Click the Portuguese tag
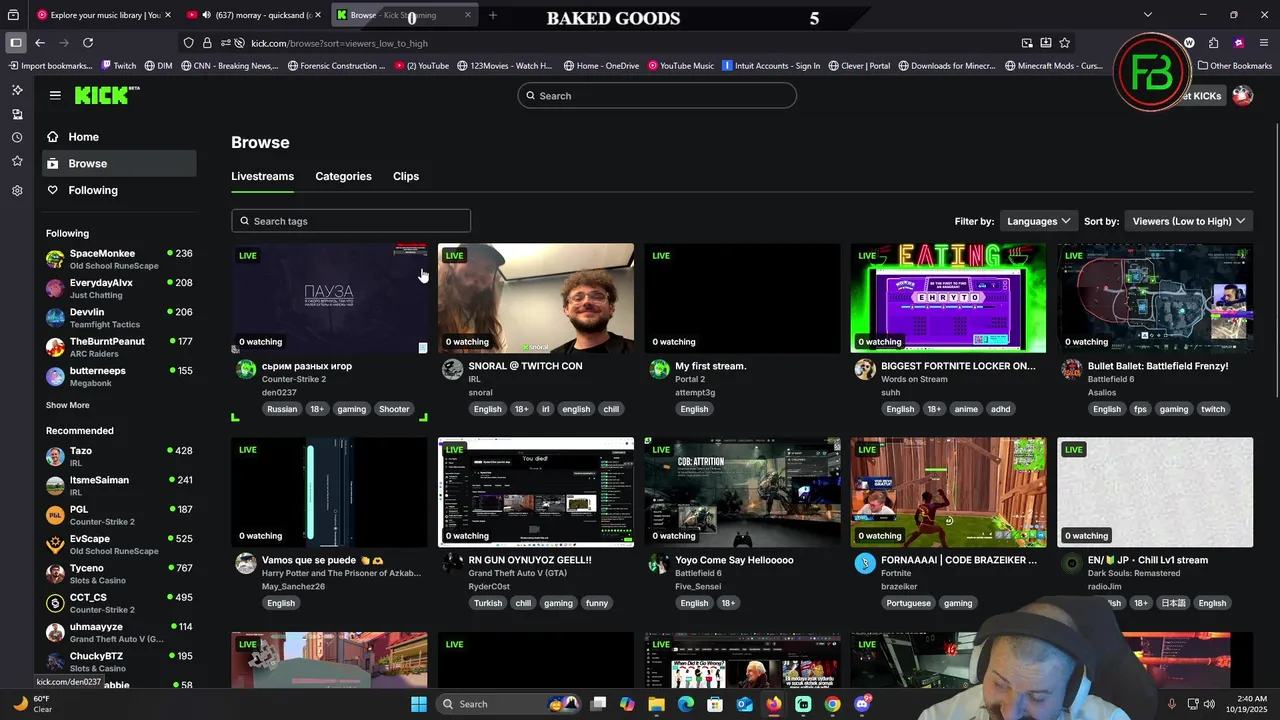The width and height of the screenshot is (1280, 720). tap(908, 603)
